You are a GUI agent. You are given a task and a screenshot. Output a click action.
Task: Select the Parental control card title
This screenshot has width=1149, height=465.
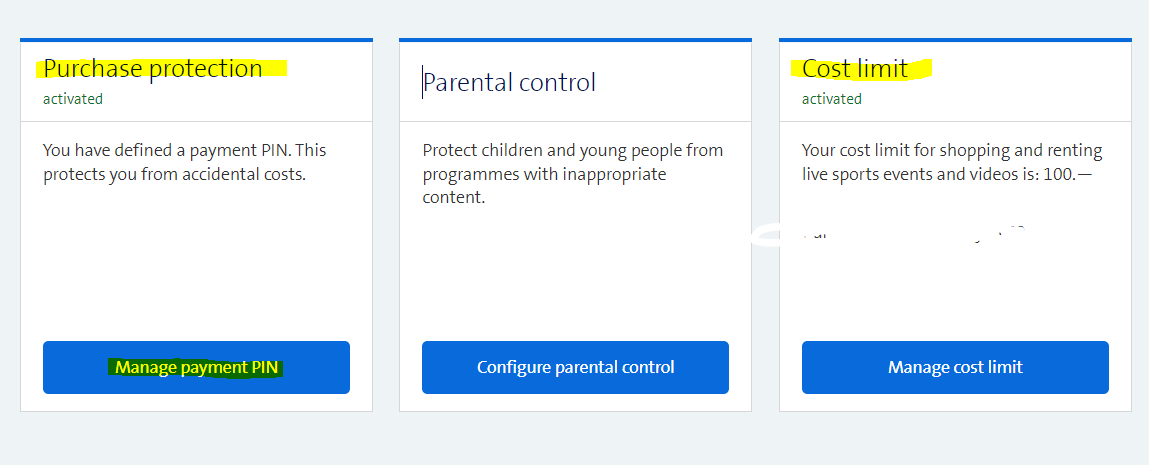pos(509,82)
